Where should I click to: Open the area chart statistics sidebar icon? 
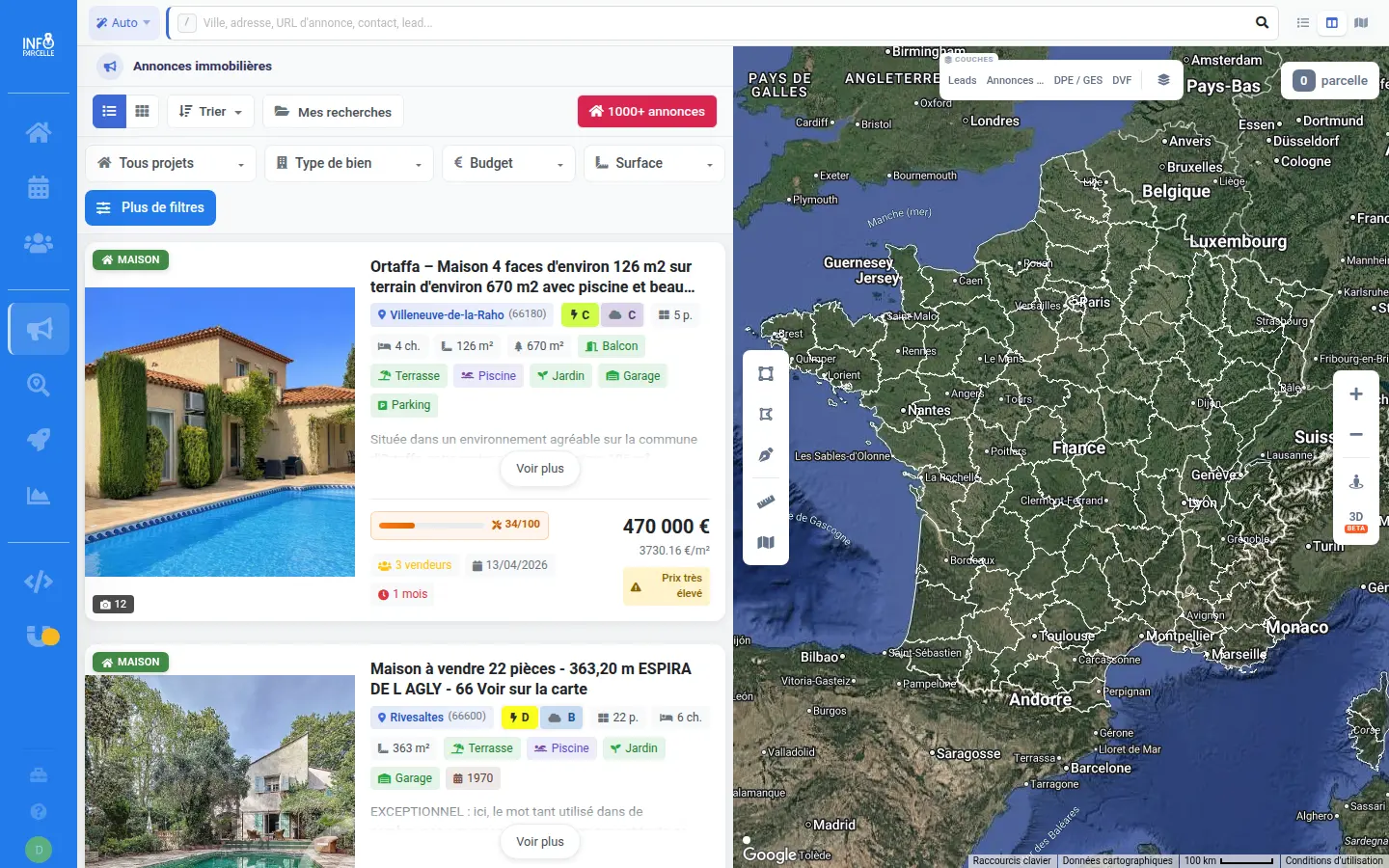tap(39, 496)
